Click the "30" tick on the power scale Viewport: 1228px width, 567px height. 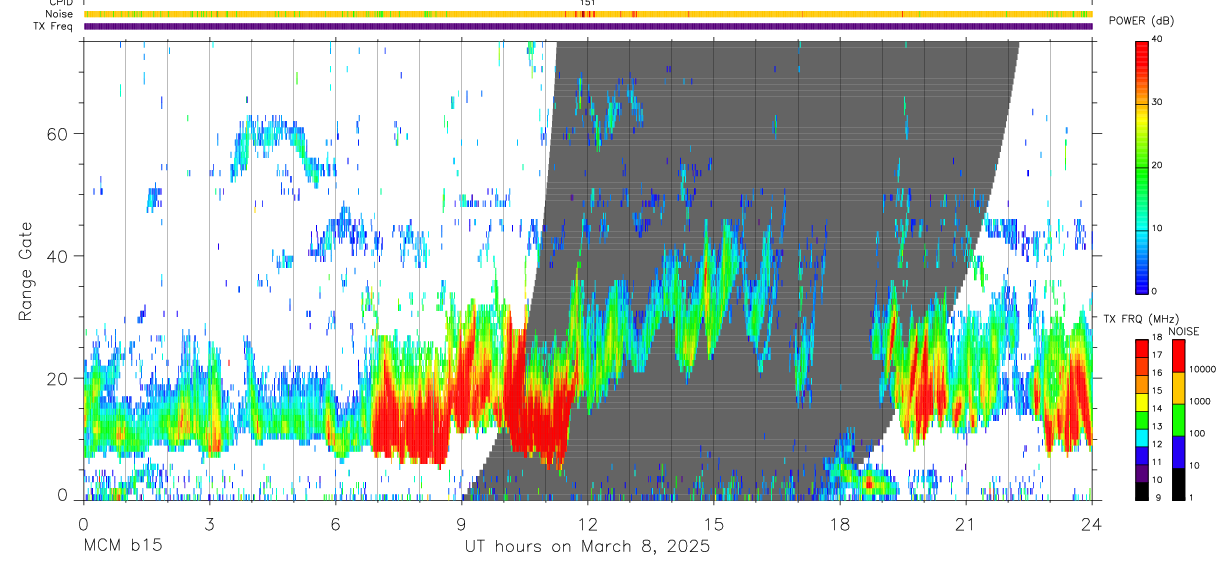[1159, 102]
